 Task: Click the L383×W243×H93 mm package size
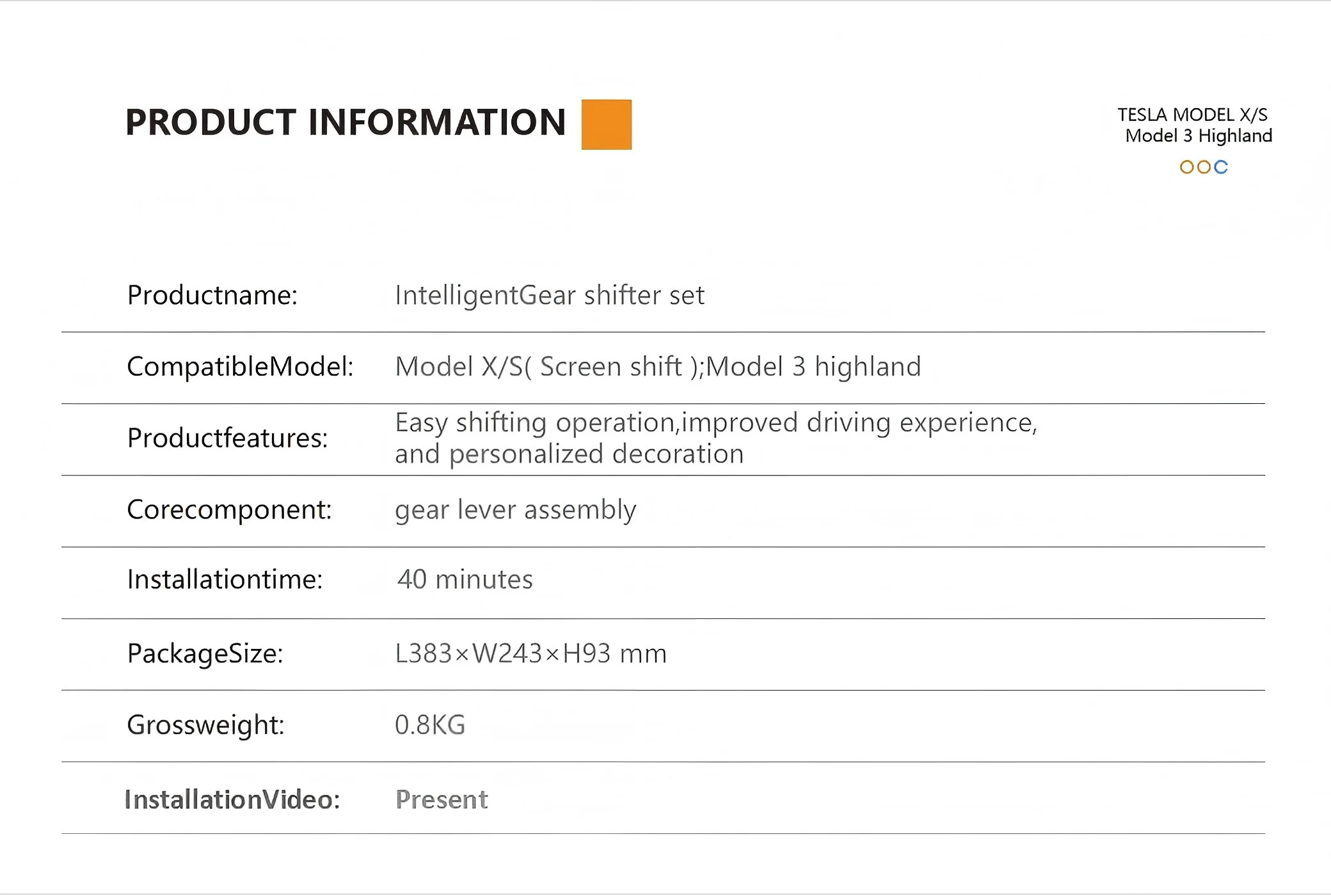530,653
